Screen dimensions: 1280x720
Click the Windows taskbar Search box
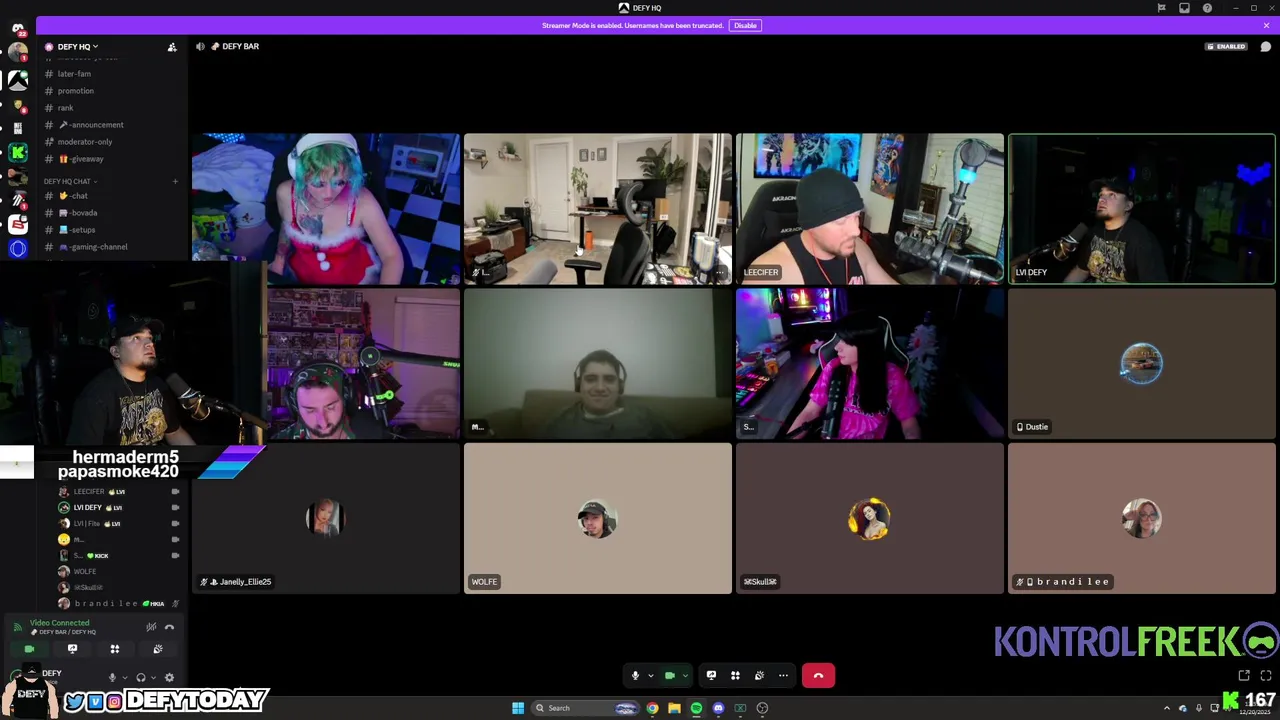(x=586, y=708)
